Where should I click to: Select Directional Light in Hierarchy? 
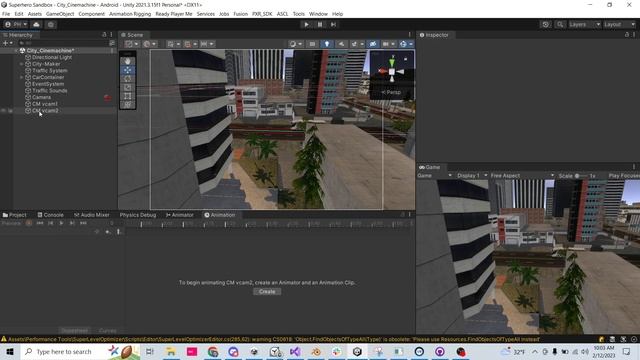[52, 58]
